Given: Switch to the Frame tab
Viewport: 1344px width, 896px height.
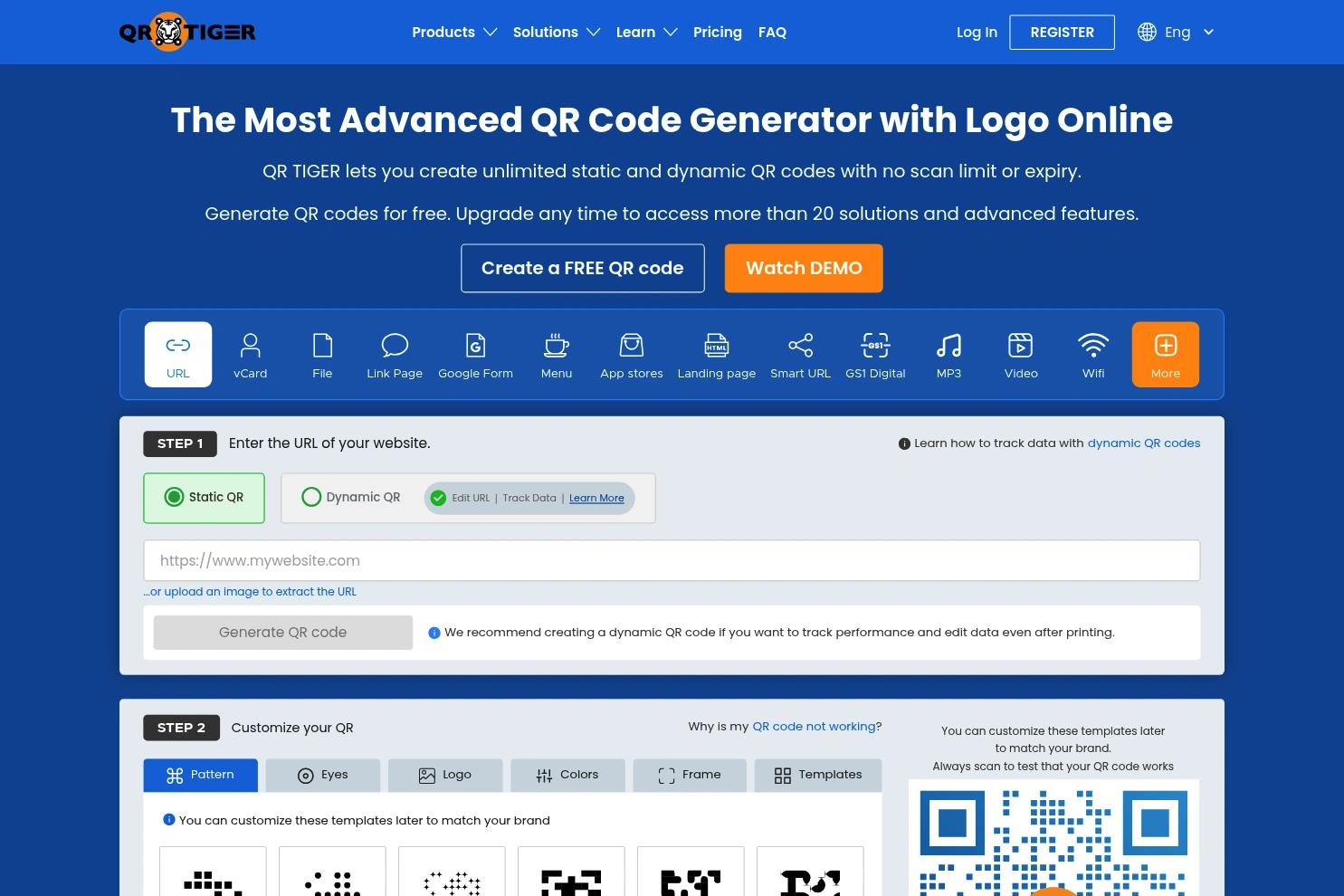Looking at the screenshot, I should click(x=690, y=775).
